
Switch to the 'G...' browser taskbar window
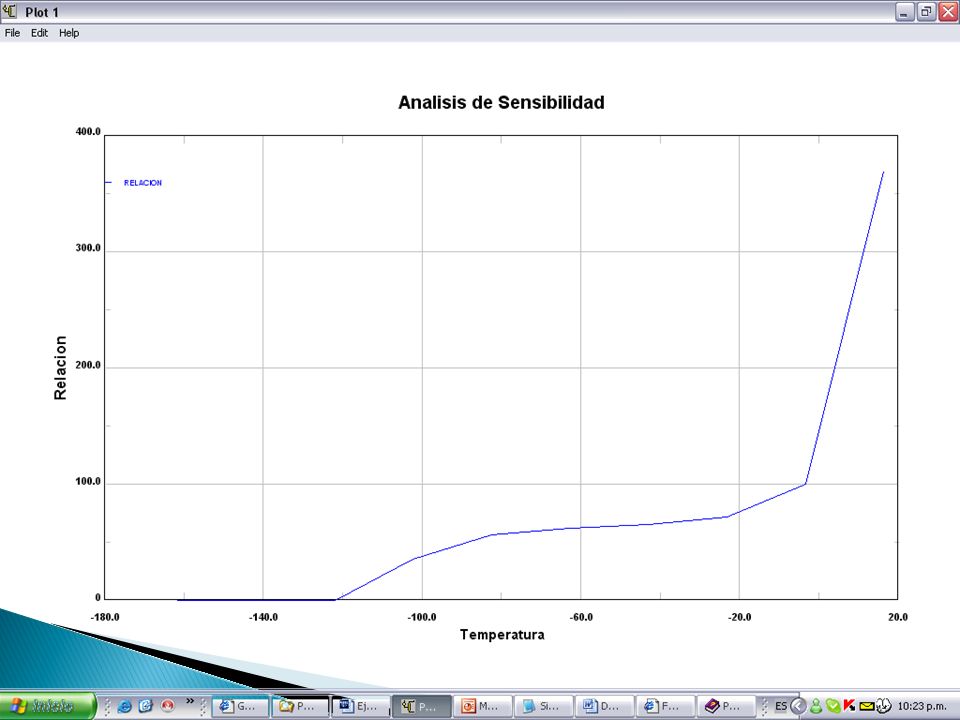(x=240, y=707)
